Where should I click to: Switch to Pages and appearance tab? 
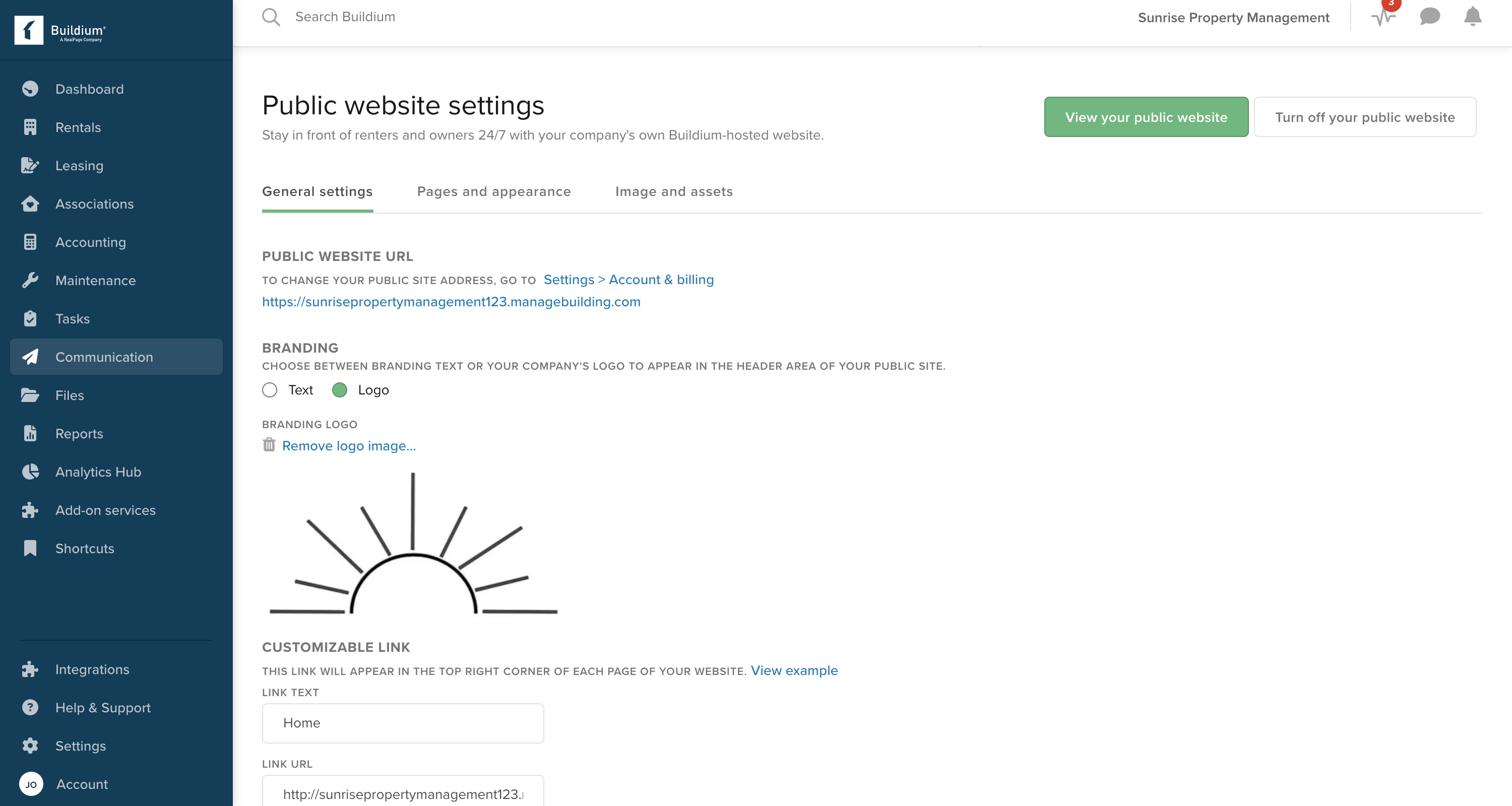point(493,191)
